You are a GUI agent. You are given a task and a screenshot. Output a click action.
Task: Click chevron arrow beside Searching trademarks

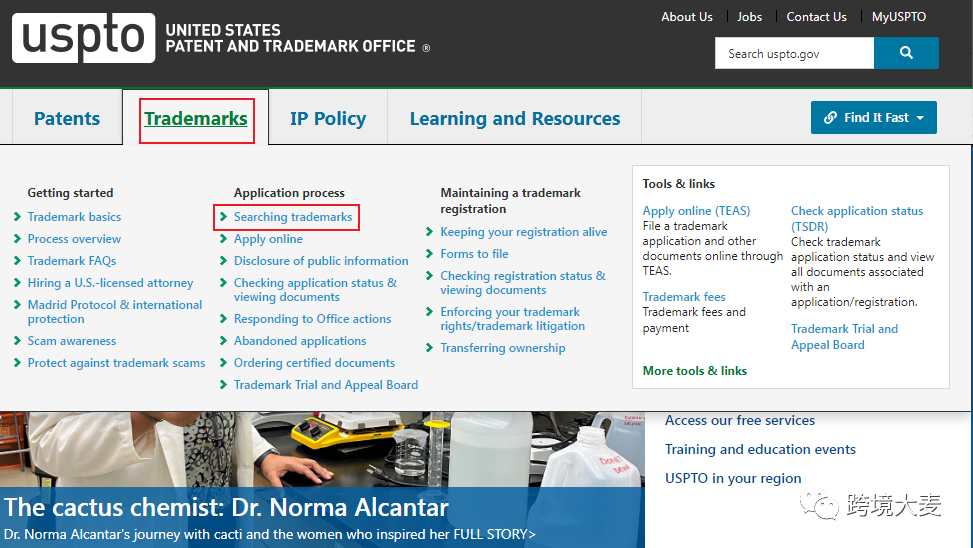point(223,217)
